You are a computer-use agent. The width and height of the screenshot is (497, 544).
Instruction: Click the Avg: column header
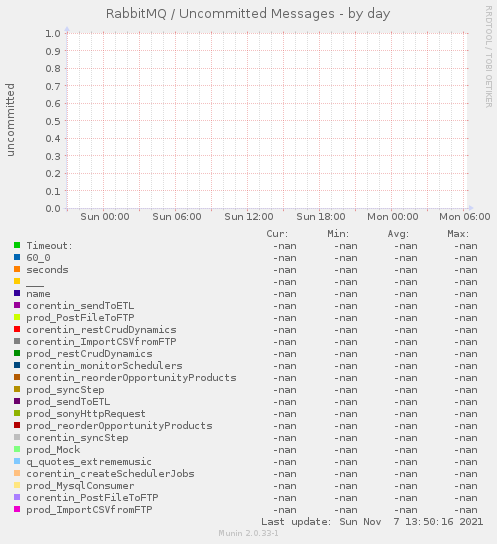click(398, 234)
